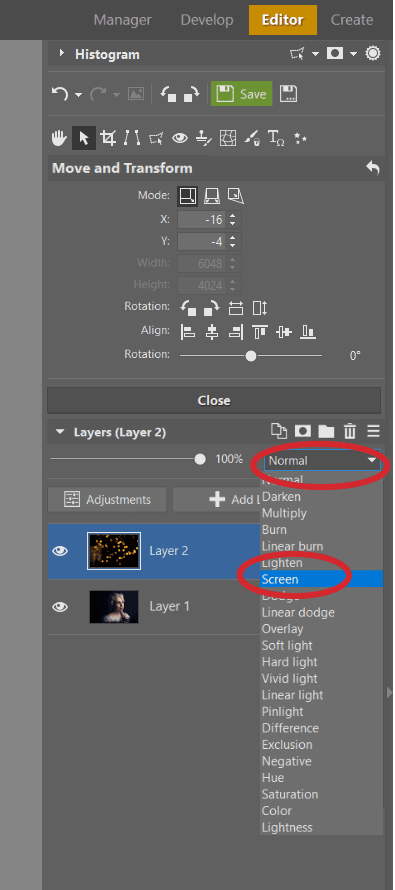
Task: Open dropdown next to Histogram mask icon
Action: click(353, 54)
